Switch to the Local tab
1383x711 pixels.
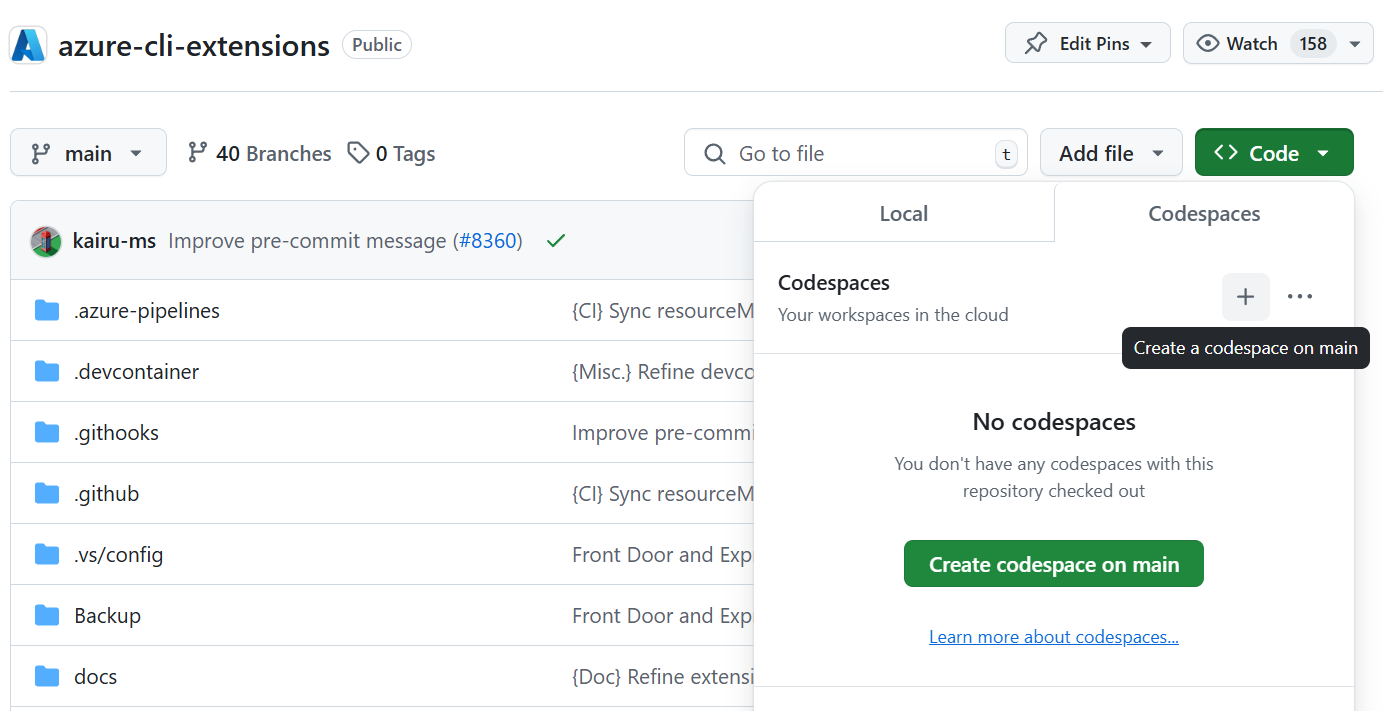click(x=903, y=214)
